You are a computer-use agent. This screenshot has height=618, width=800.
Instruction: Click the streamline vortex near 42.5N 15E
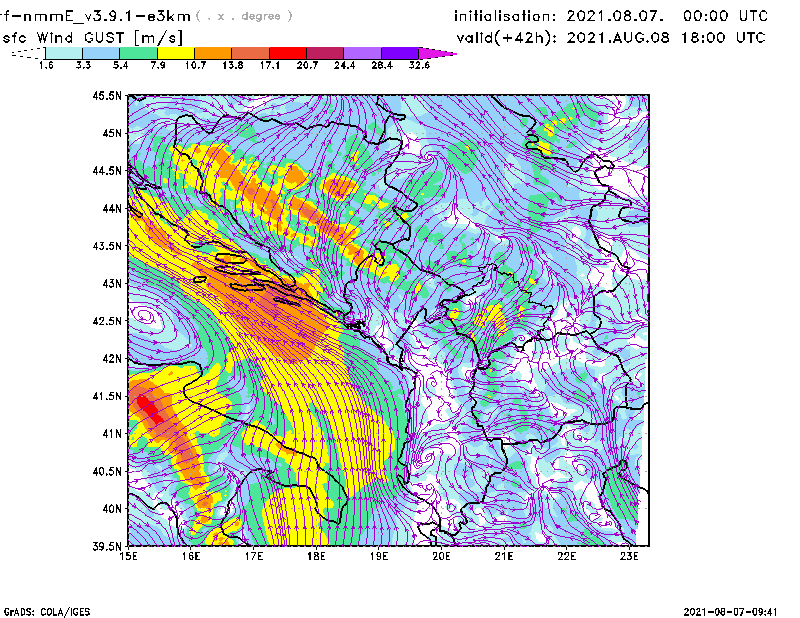coord(145,316)
